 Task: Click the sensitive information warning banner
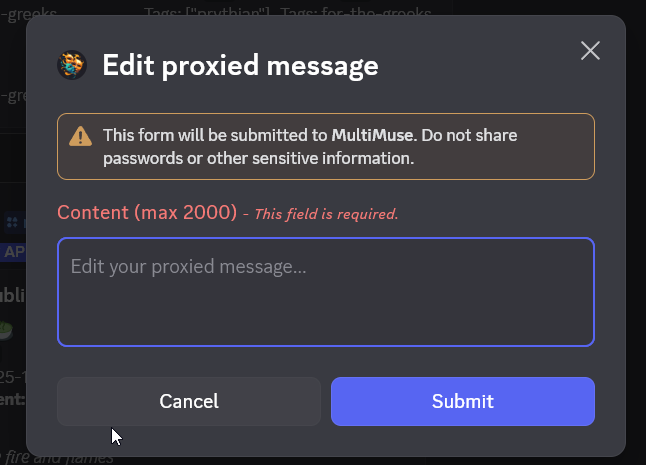point(326,146)
